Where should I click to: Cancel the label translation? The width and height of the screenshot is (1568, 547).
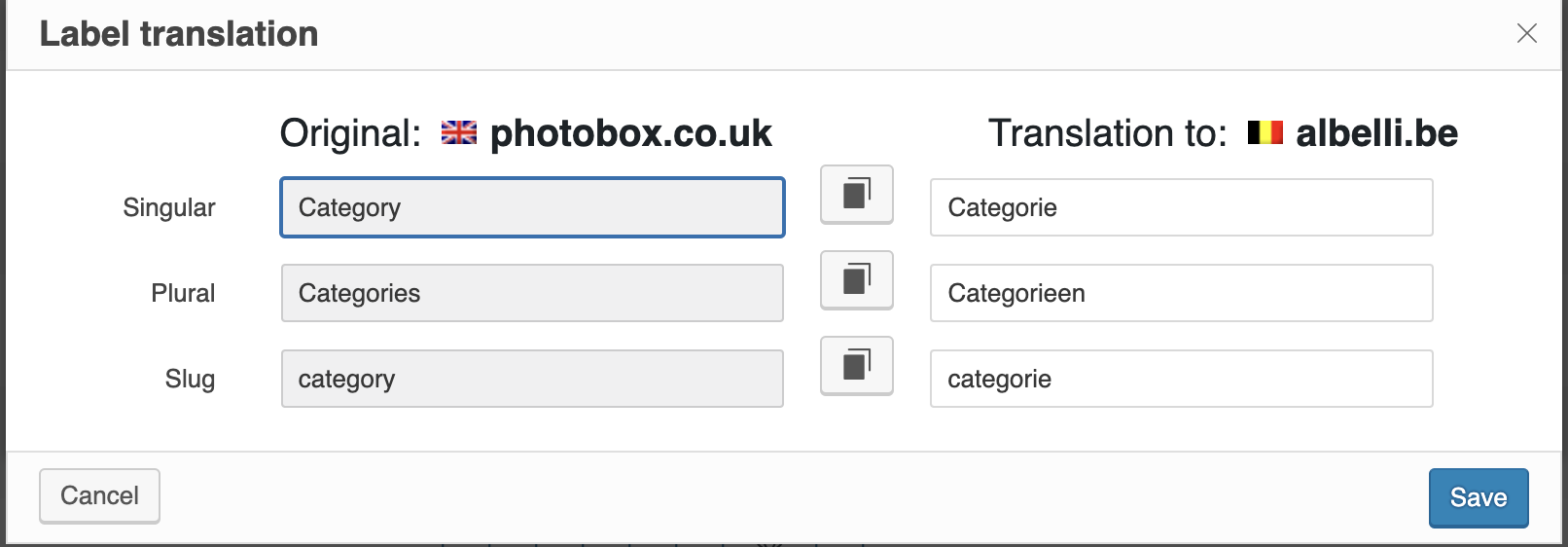pyautogui.click(x=99, y=496)
